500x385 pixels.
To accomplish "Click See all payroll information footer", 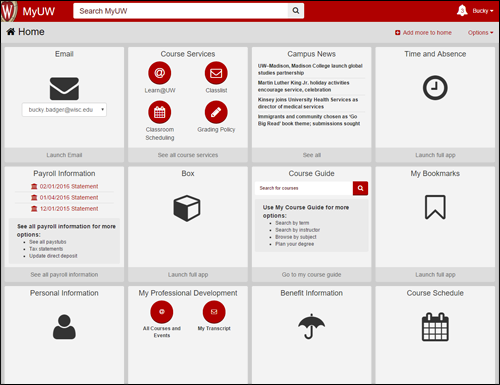I will (x=64, y=275).
